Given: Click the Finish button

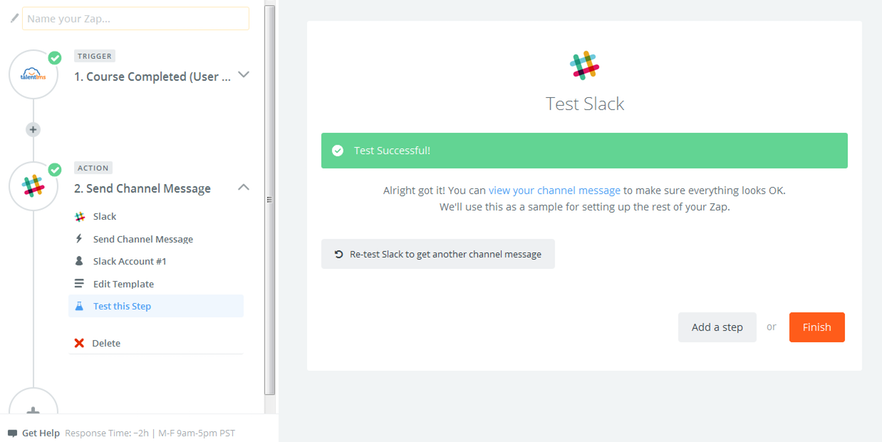Looking at the screenshot, I should tap(817, 327).
